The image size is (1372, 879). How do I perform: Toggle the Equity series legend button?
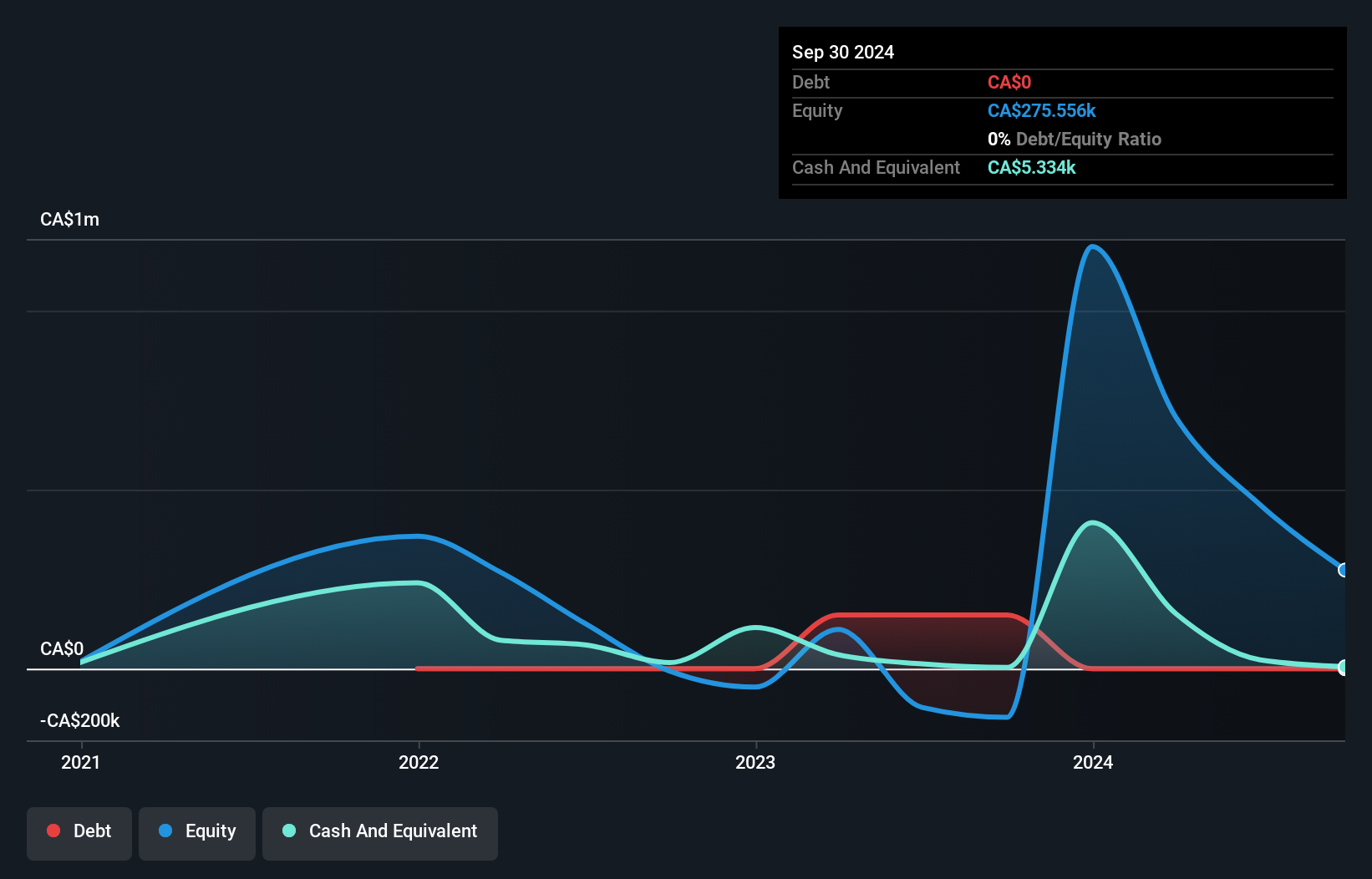197,833
